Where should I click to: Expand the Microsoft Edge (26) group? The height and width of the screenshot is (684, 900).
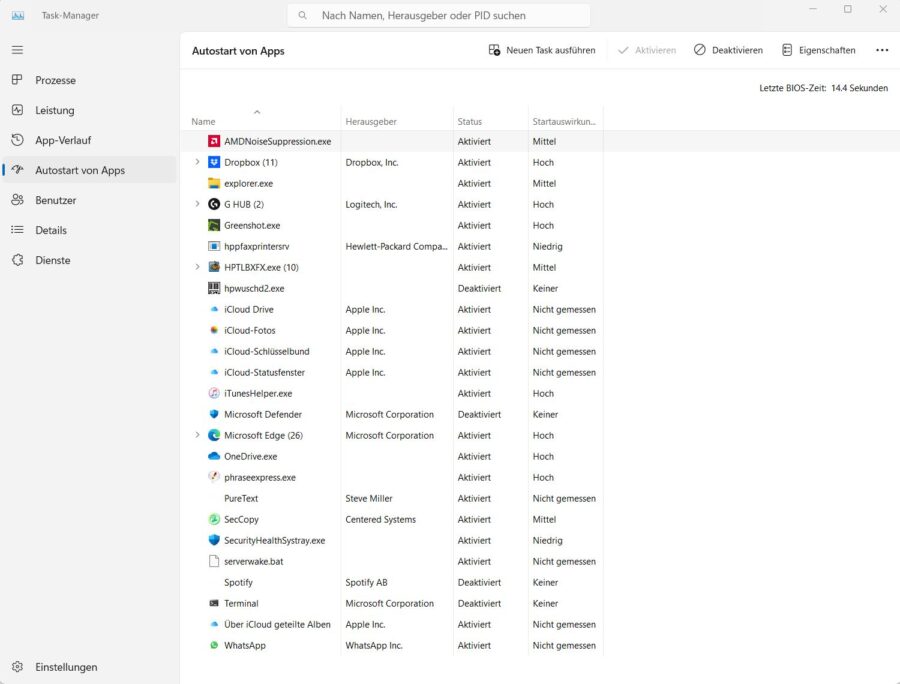point(197,435)
